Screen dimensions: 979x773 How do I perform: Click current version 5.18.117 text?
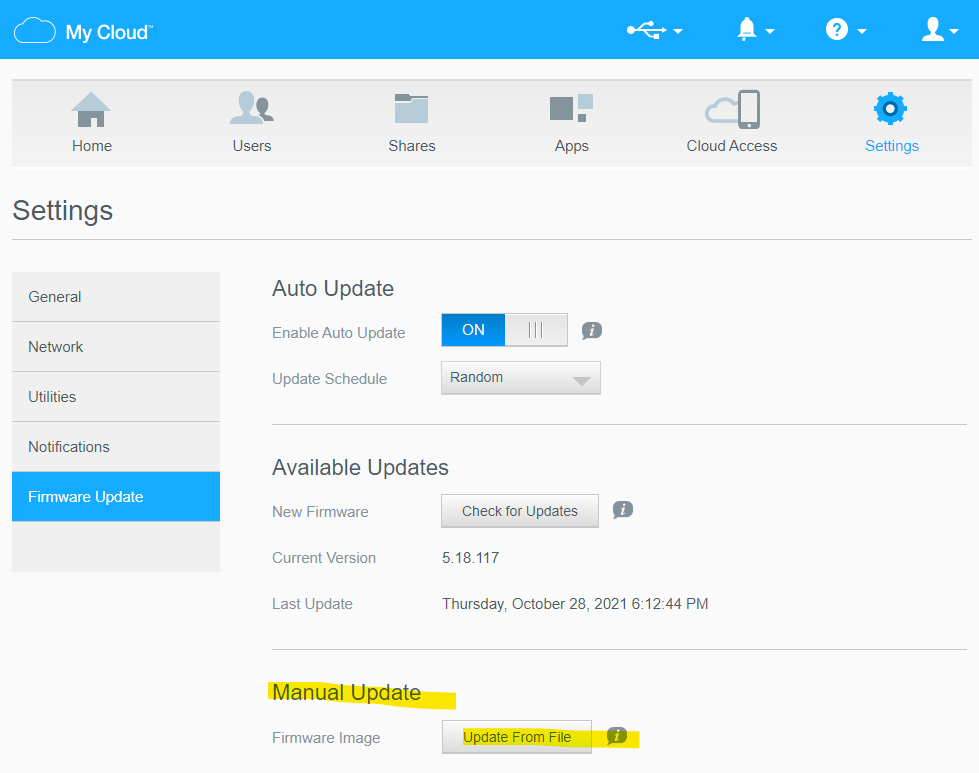click(x=471, y=558)
